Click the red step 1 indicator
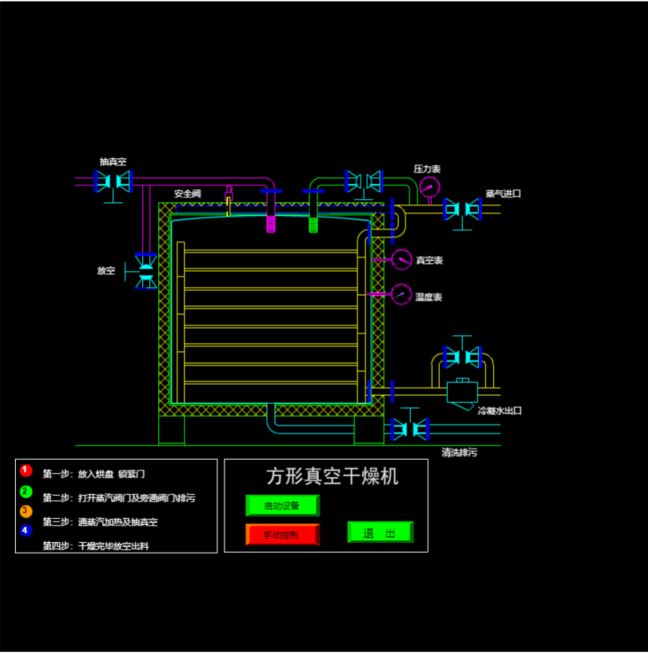 tap(26, 471)
